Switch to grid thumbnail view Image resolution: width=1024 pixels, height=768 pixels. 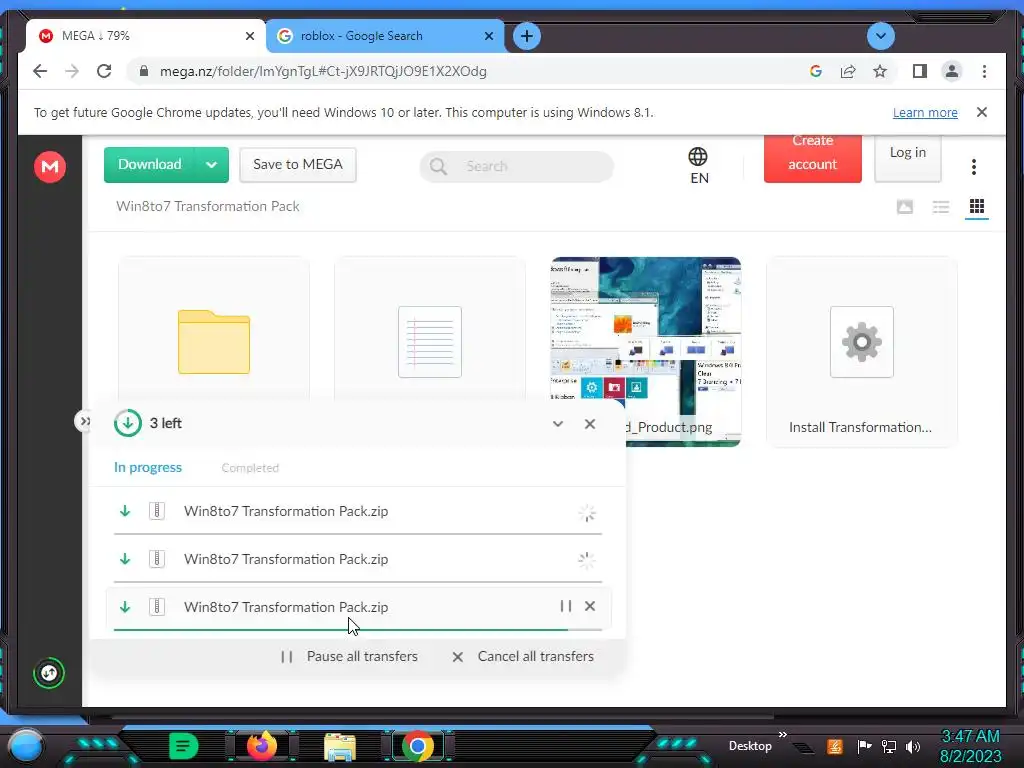(x=976, y=207)
